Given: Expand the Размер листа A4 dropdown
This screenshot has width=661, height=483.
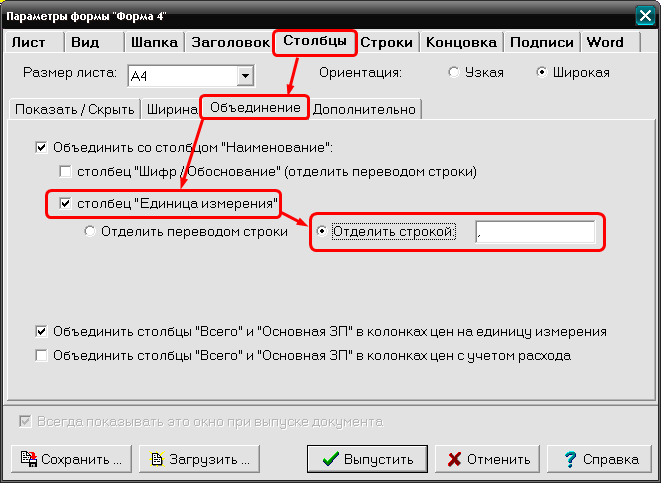Looking at the screenshot, I should [x=245, y=76].
